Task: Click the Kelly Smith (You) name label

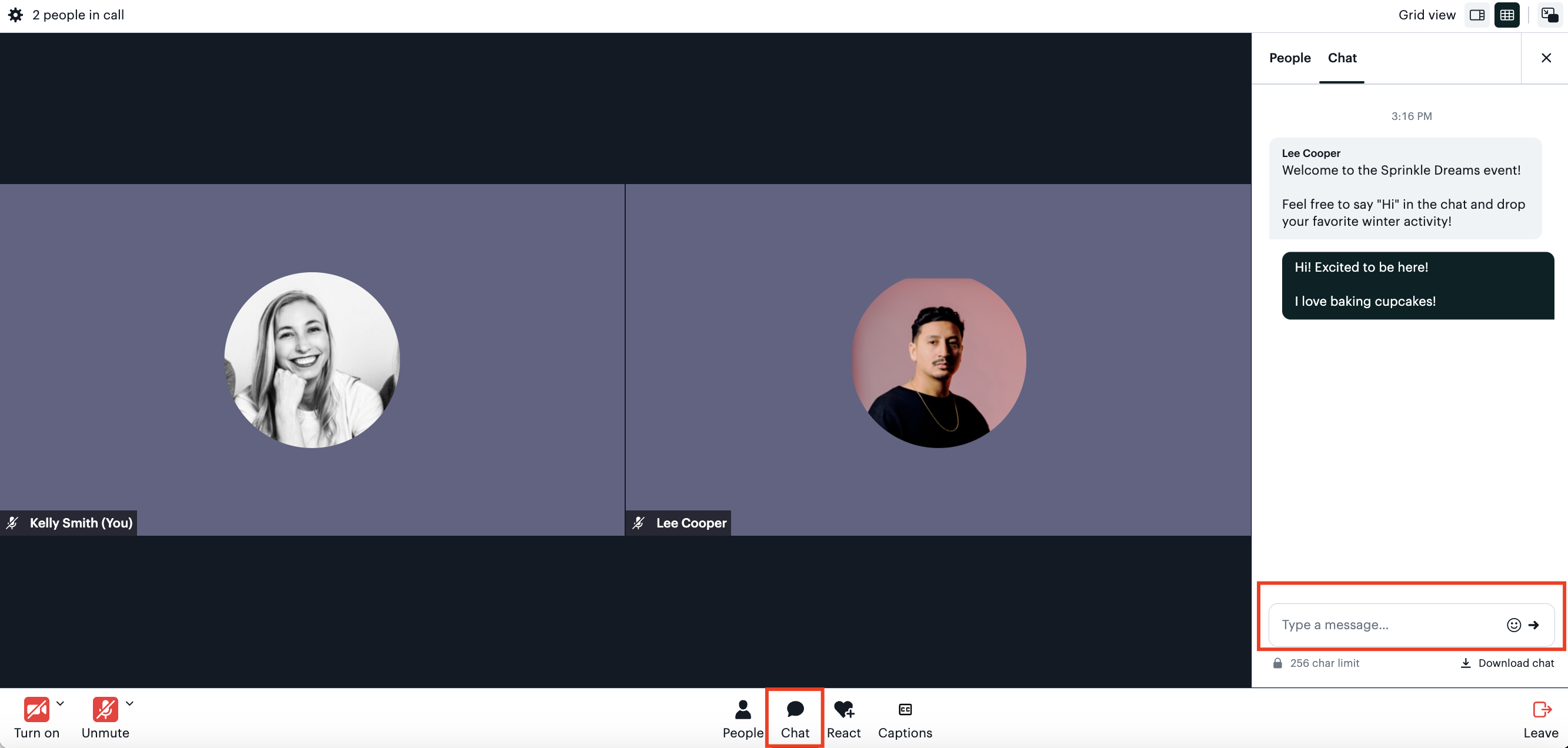Action: coord(81,523)
